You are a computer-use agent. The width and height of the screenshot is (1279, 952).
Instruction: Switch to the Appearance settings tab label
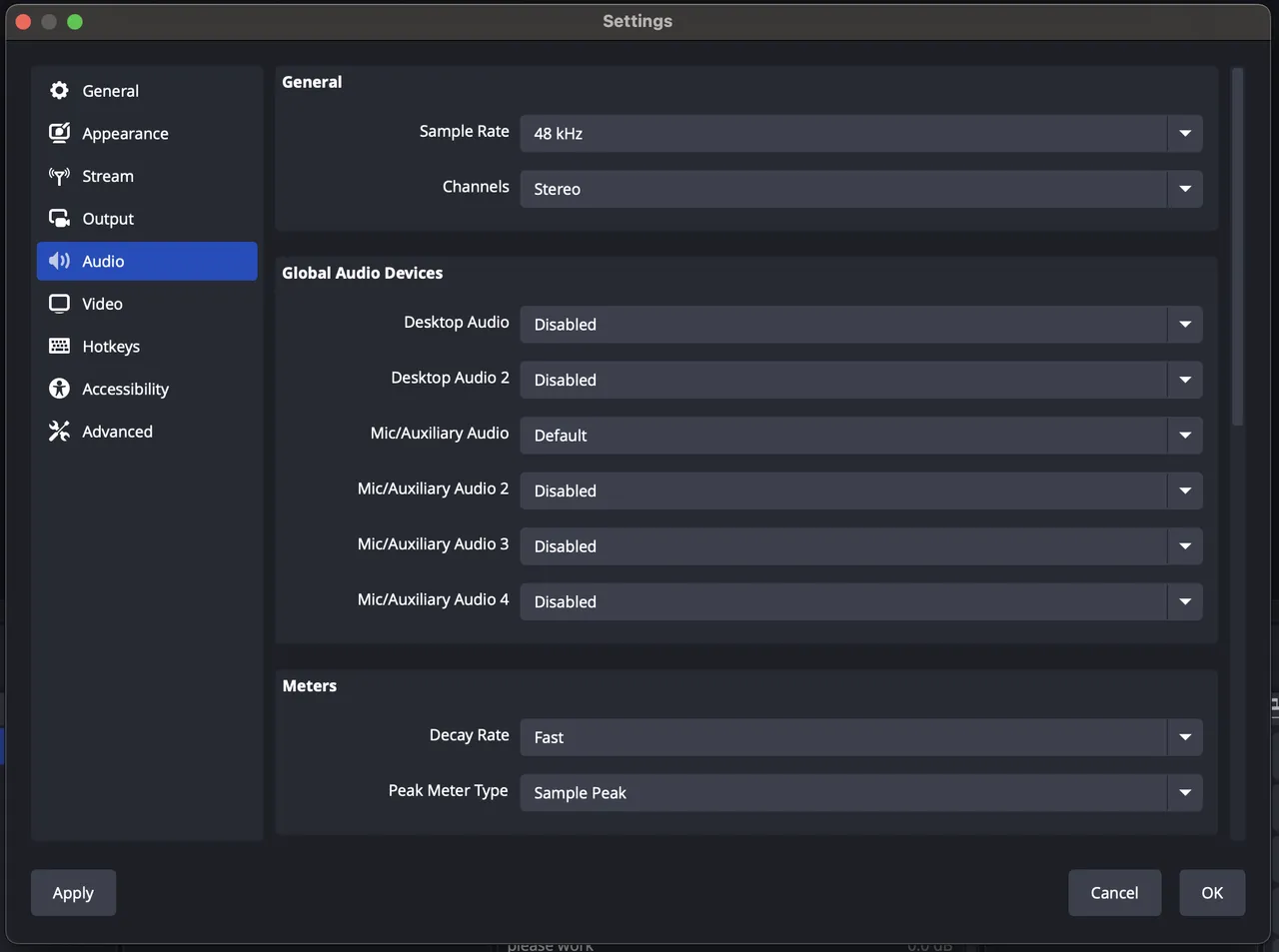125,134
